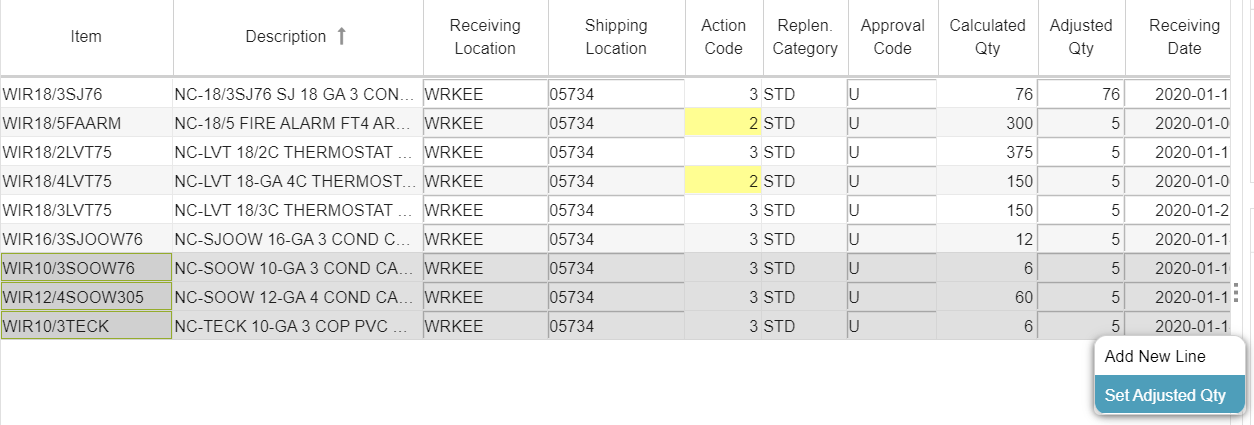Click Receiving Location field for WIR18/5FAARM
This screenshot has width=1254, height=425.
tap(485, 124)
